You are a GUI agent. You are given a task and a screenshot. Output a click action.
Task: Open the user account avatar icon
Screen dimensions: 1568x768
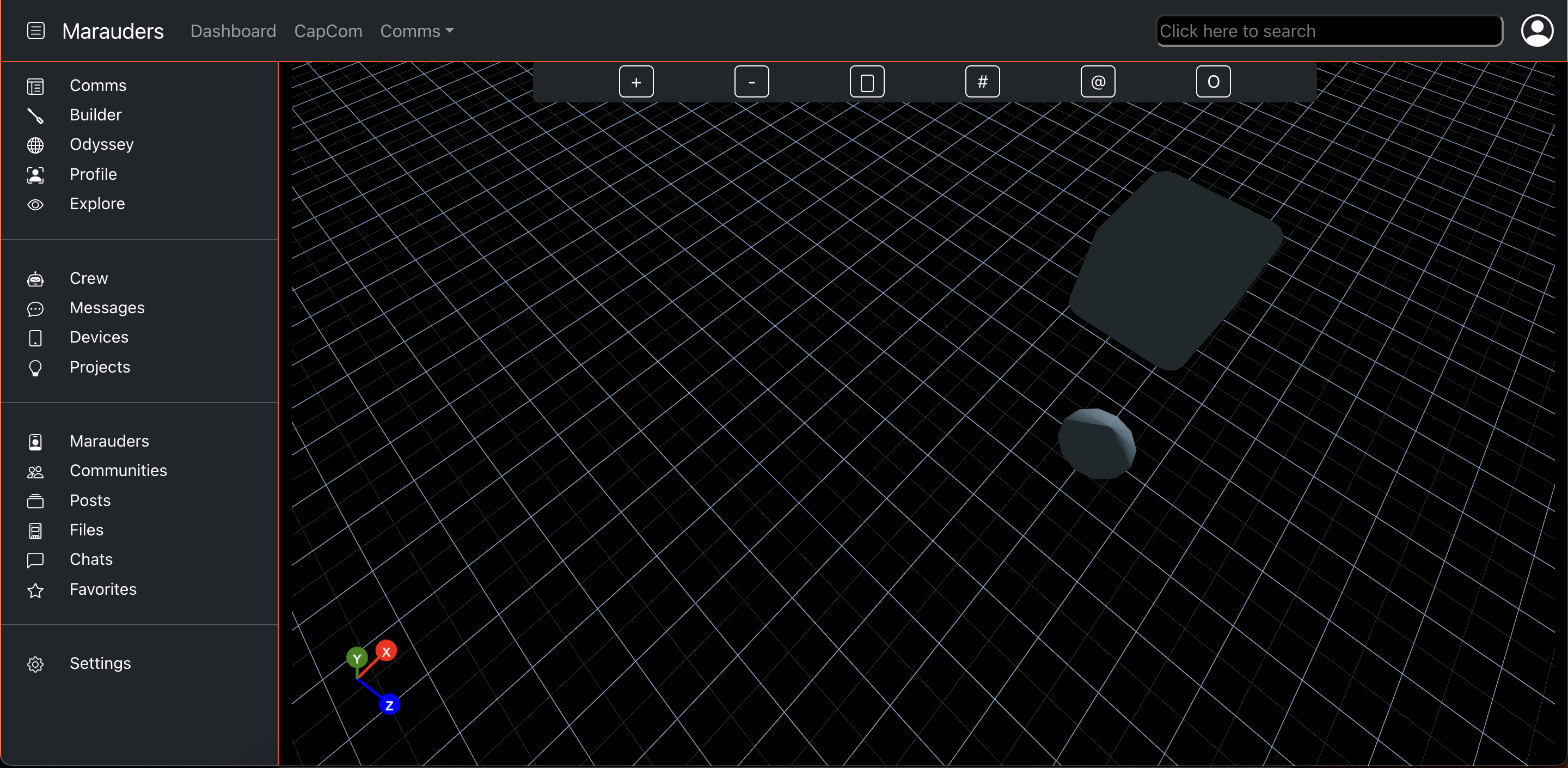tap(1537, 31)
